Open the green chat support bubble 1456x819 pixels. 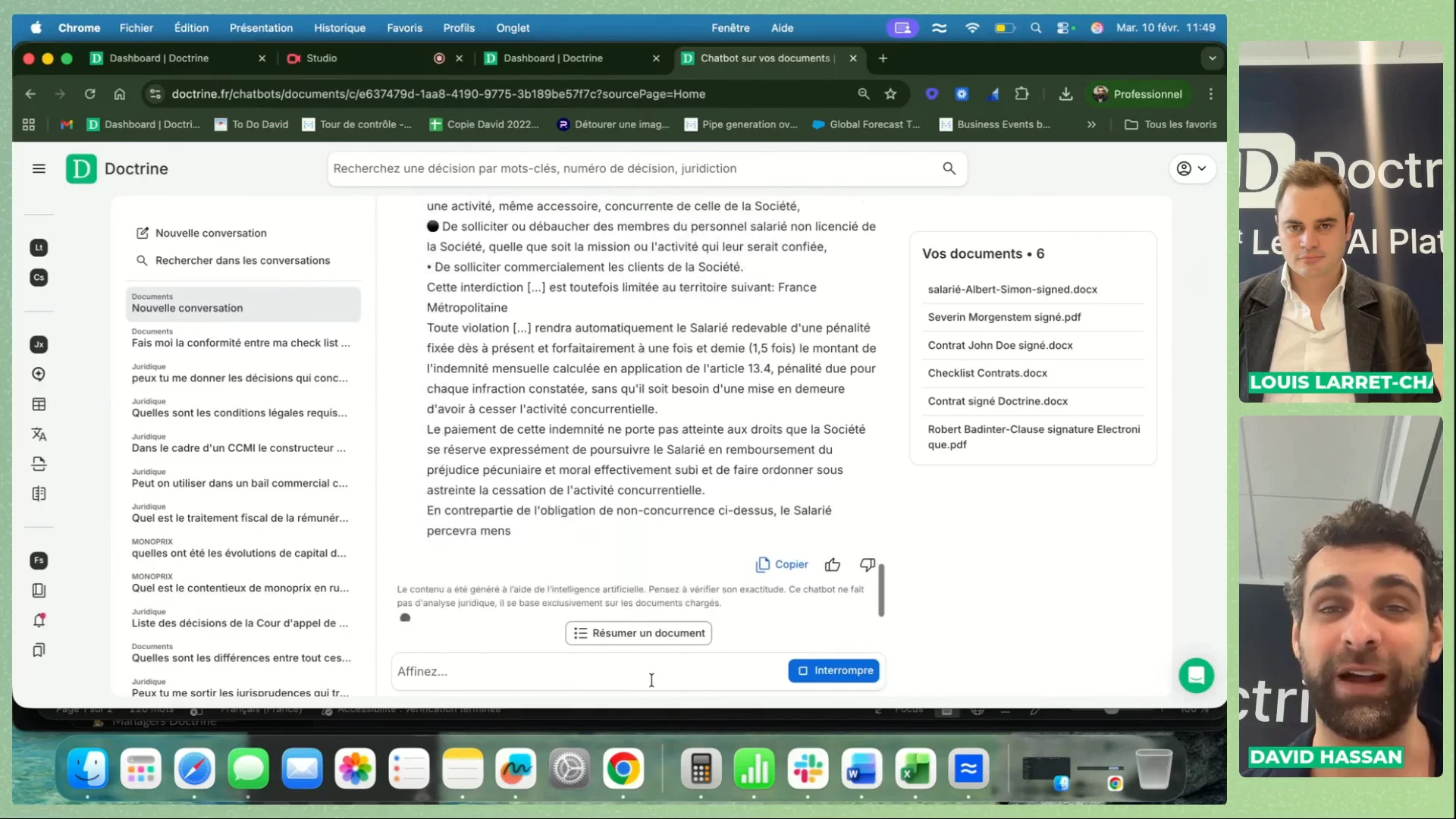[x=1196, y=675]
